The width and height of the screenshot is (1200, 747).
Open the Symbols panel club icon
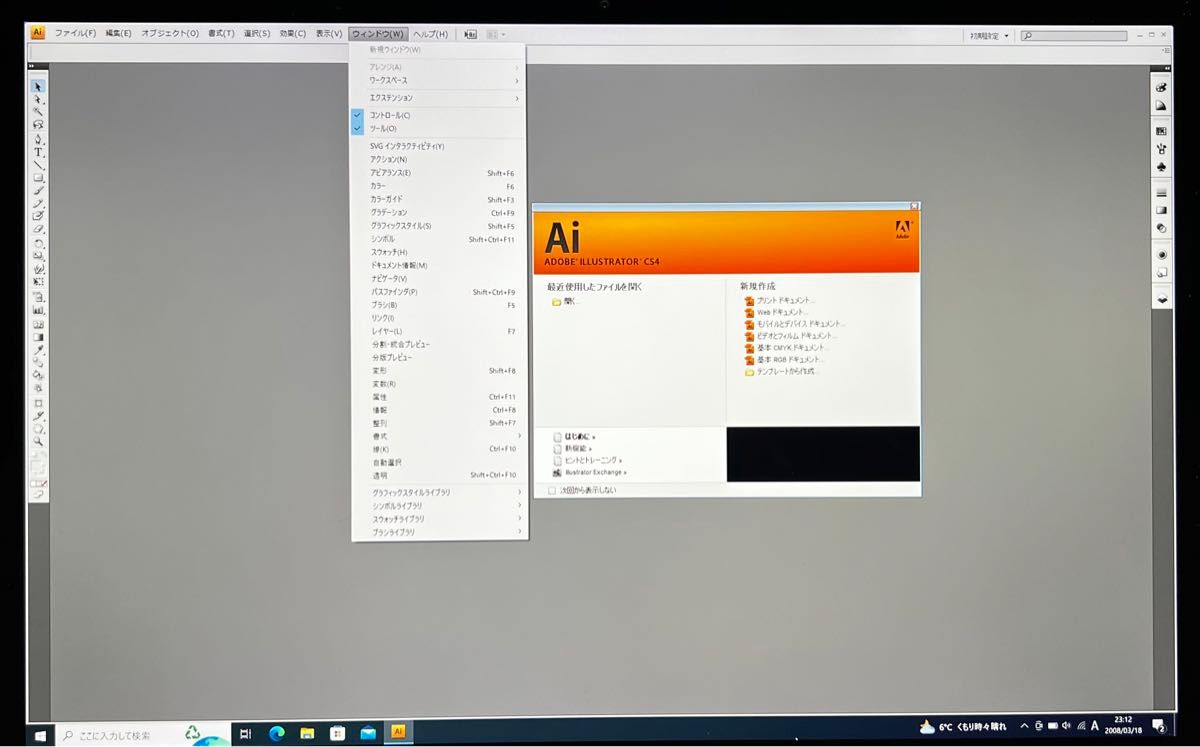(1161, 167)
